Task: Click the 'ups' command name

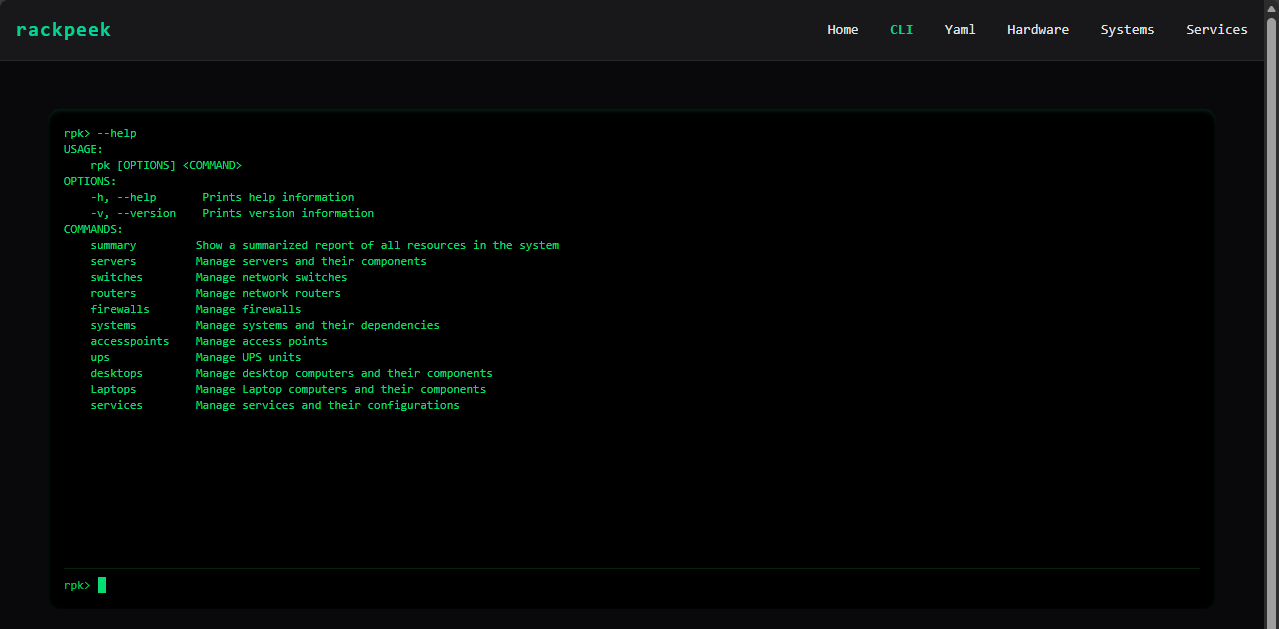Action: pyautogui.click(x=100, y=357)
